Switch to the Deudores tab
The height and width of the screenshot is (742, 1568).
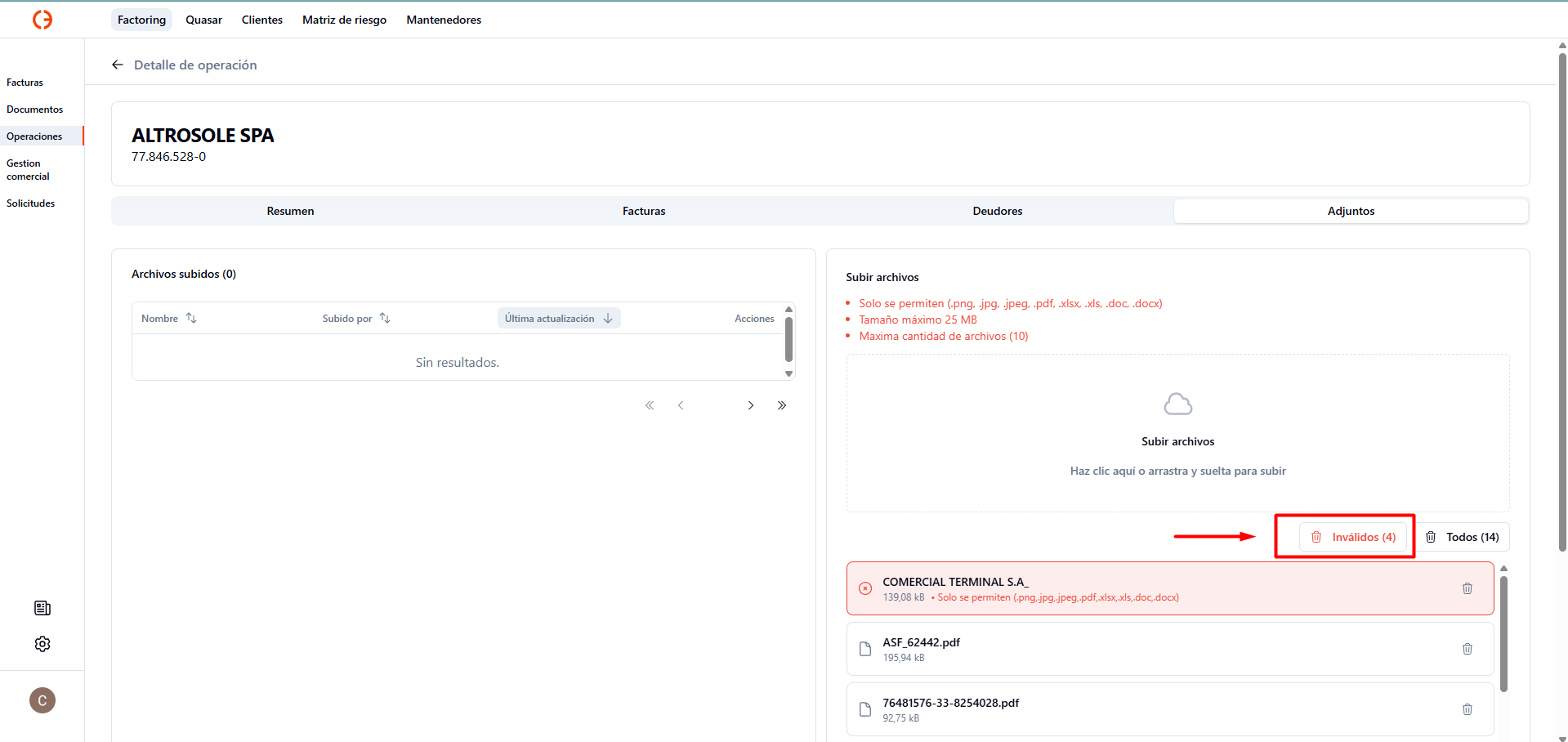point(997,211)
